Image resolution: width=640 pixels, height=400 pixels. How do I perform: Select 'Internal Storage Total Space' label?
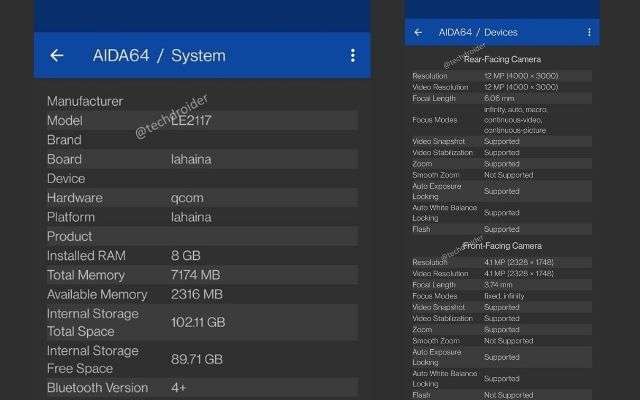93,322
